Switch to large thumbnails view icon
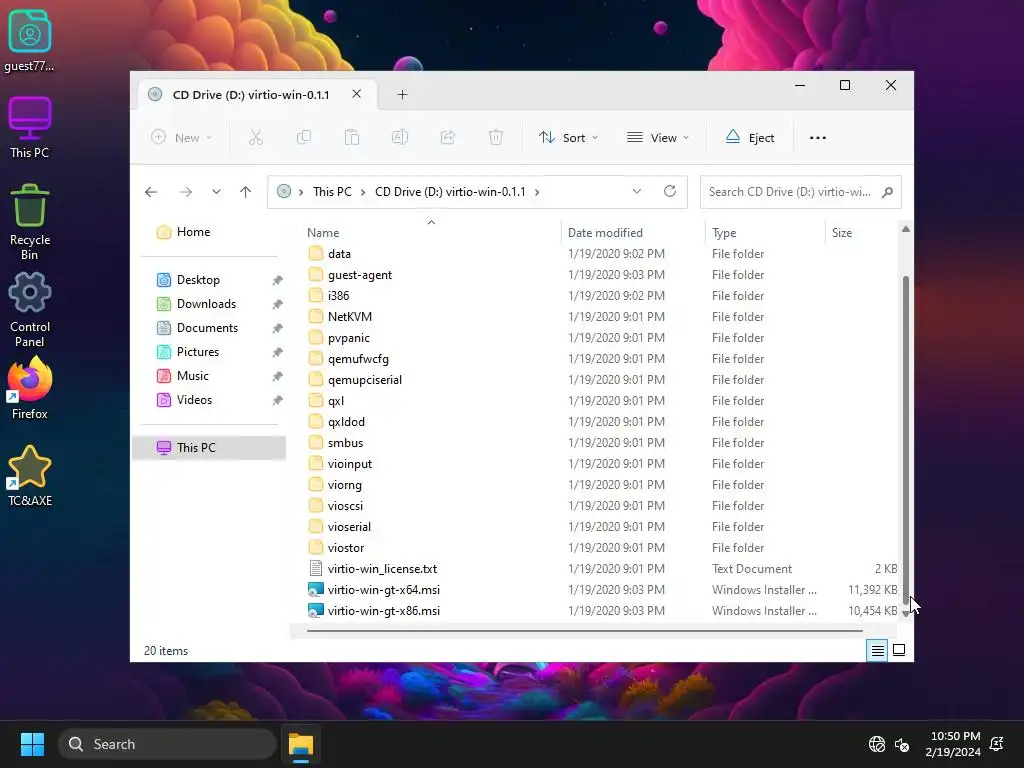The width and height of the screenshot is (1024, 768). tap(899, 650)
